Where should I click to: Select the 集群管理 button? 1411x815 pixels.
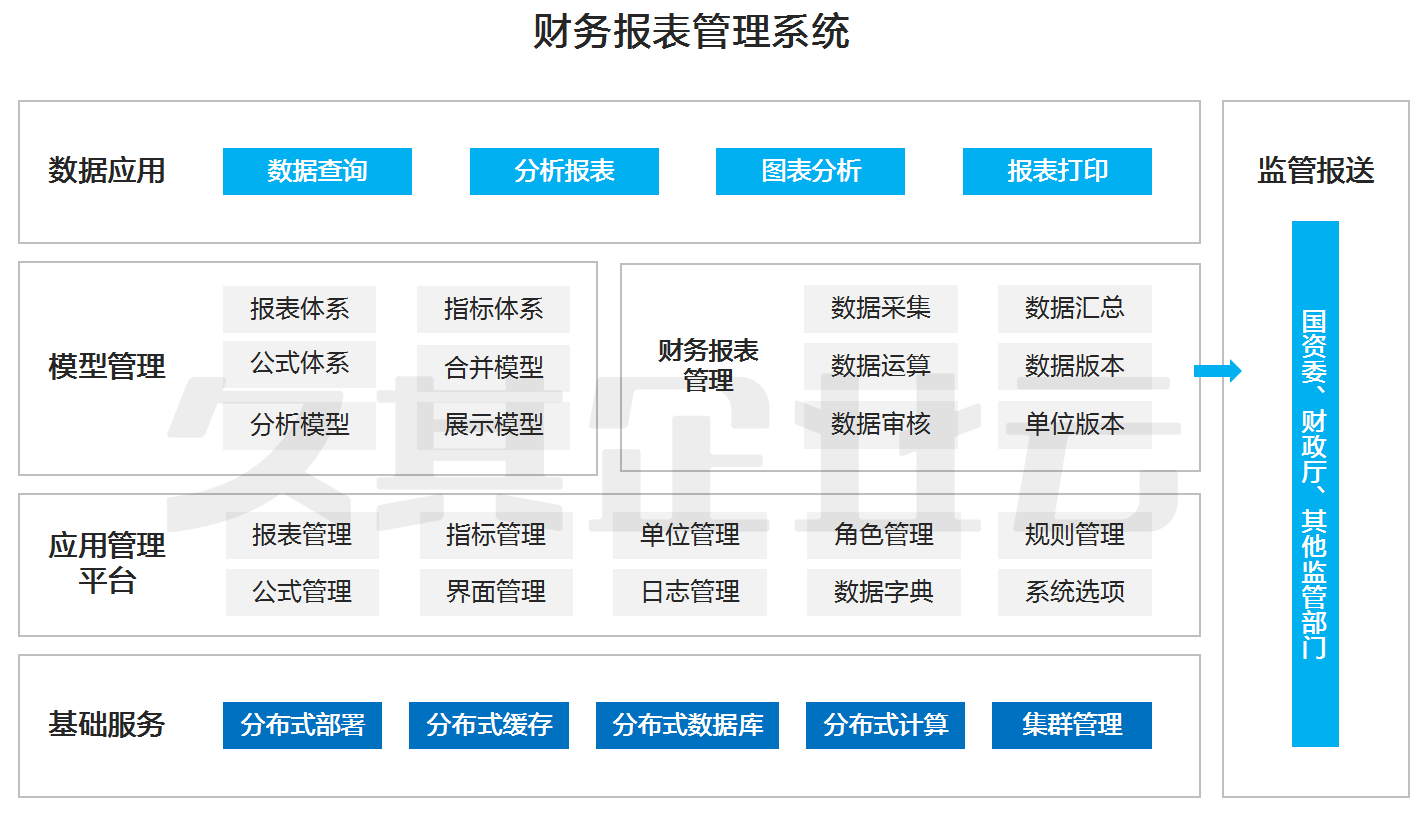pos(1071,725)
